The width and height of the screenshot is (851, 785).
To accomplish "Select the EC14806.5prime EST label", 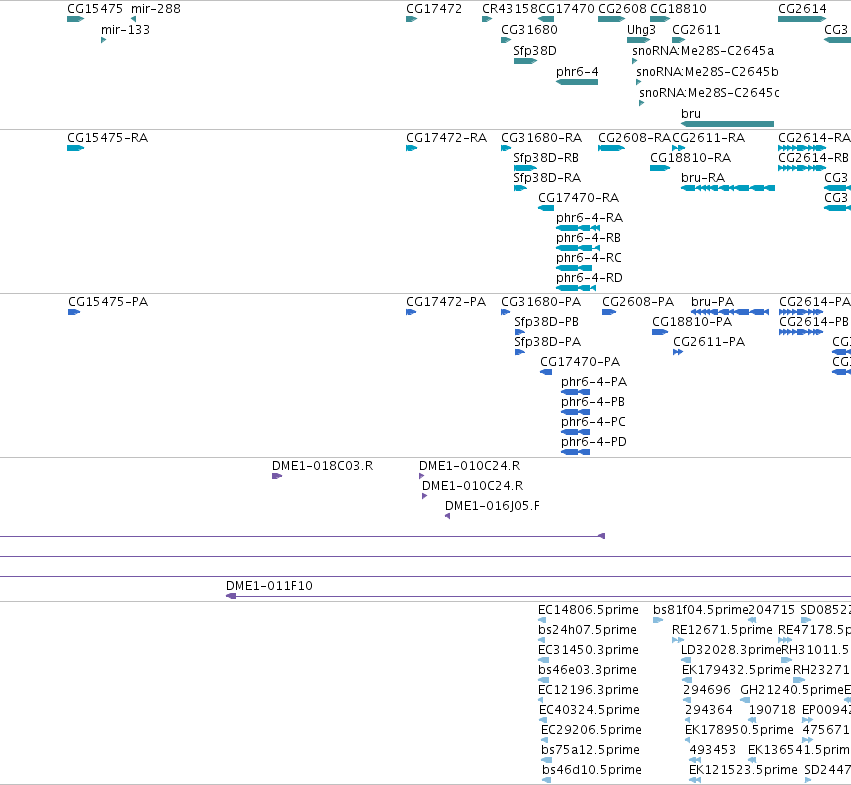I will [588, 610].
